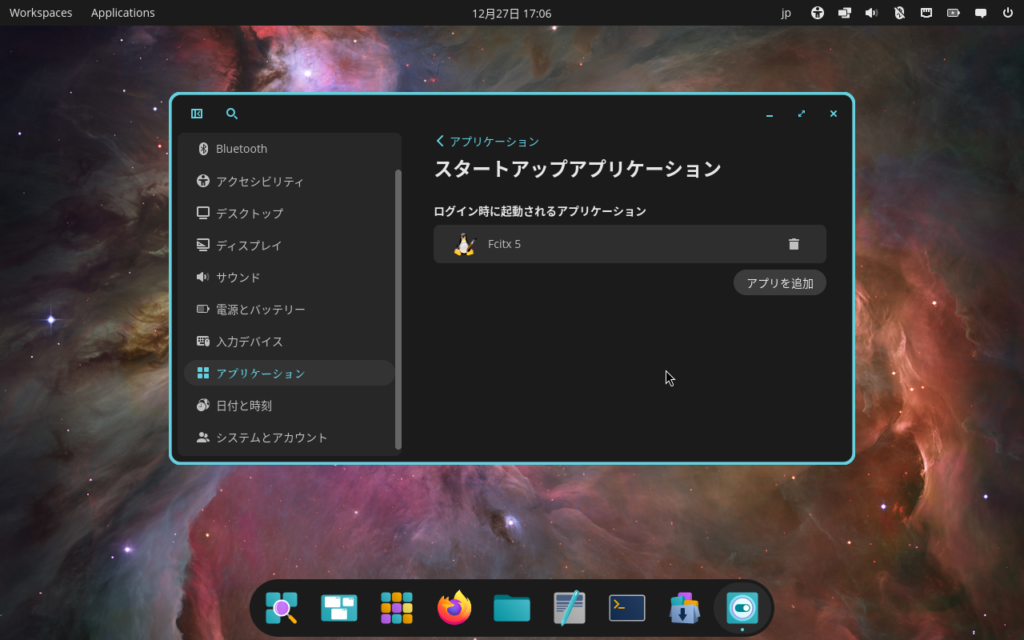1024x640 pixels.
Task: Open the デスクトップ settings category
Action: 249,214
